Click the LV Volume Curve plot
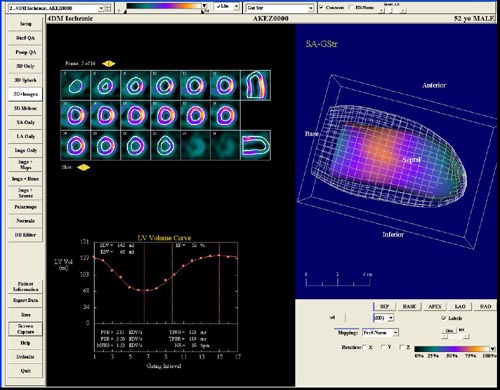 tap(166, 283)
